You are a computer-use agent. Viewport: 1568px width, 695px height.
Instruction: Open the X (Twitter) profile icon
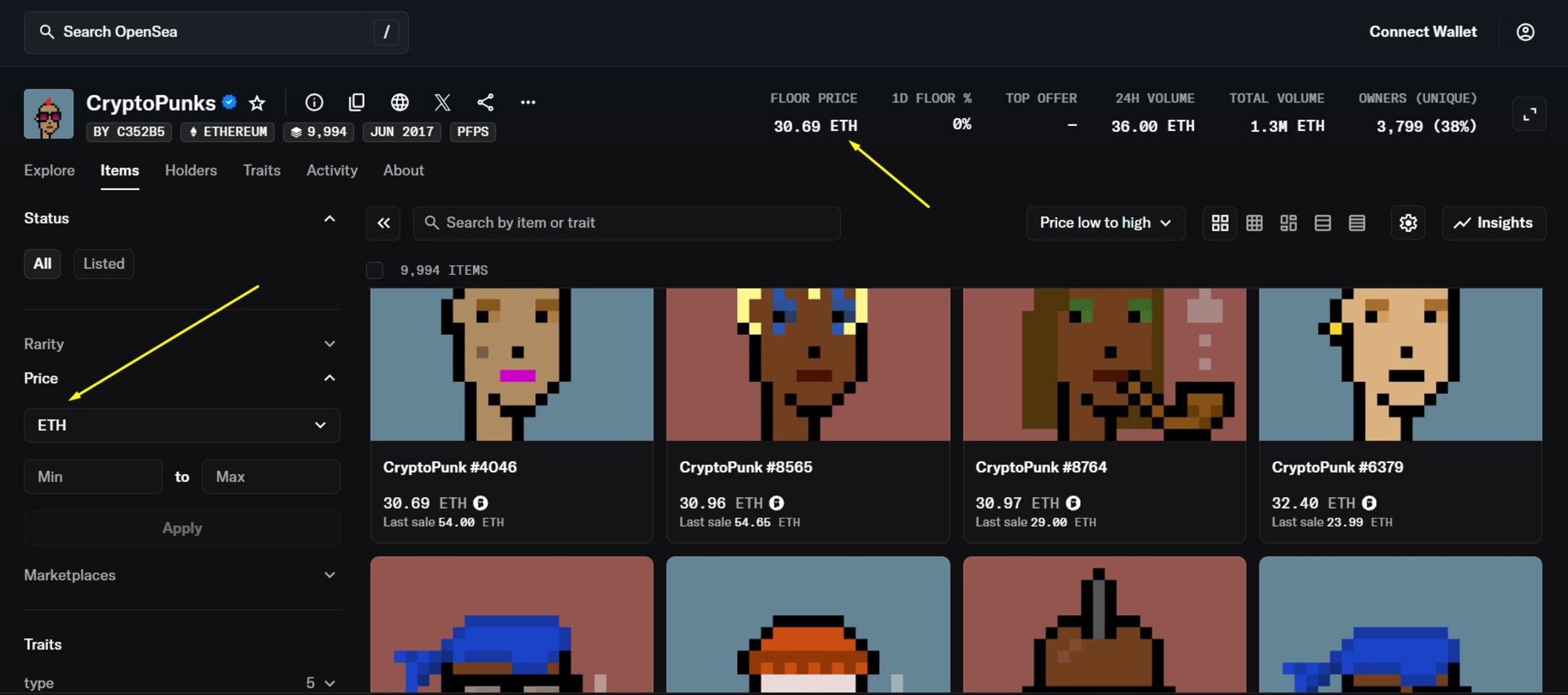pos(442,102)
